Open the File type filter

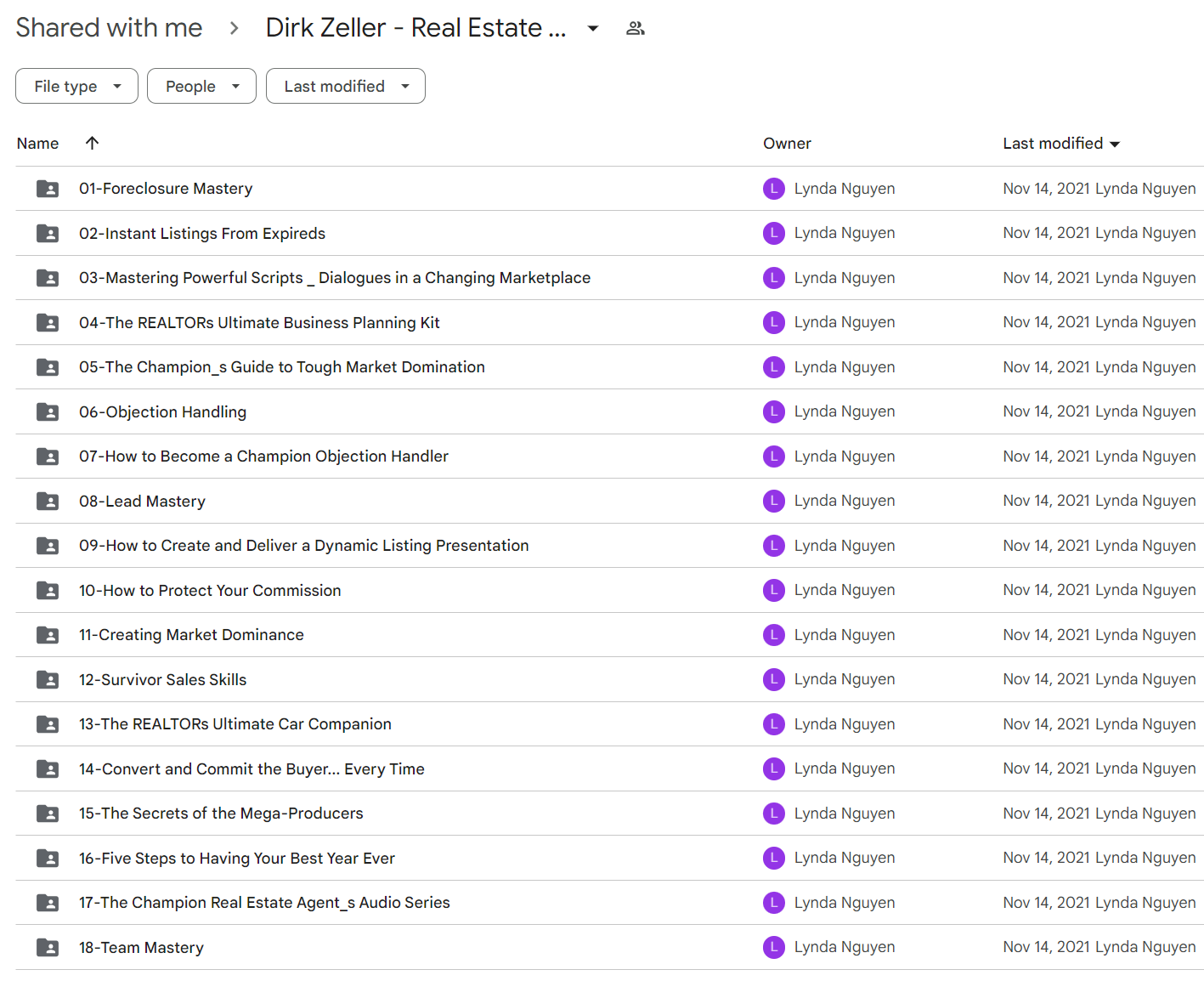click(76, 86)
